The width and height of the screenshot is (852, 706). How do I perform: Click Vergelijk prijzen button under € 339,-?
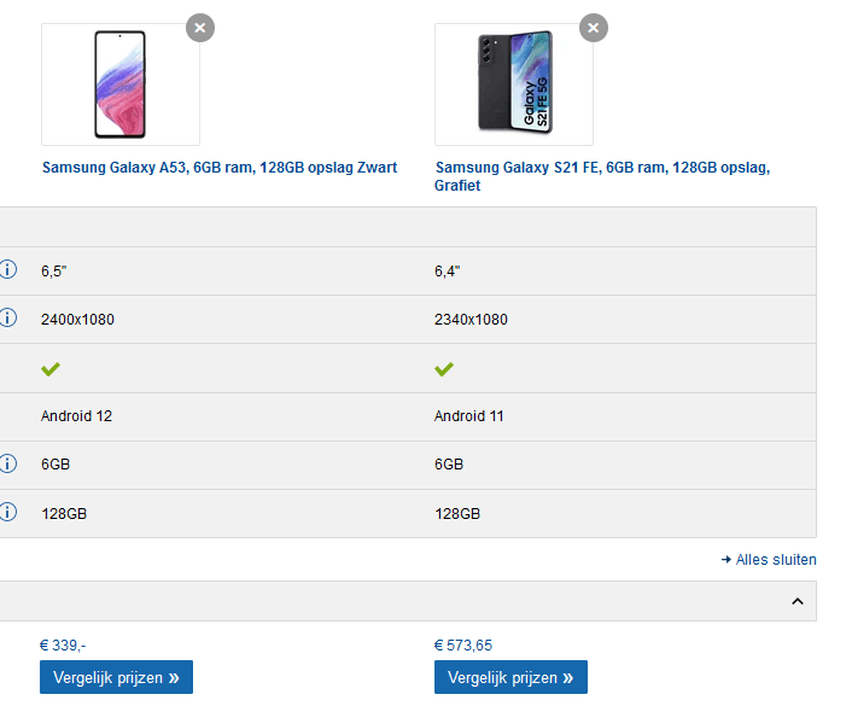[116, 677]
